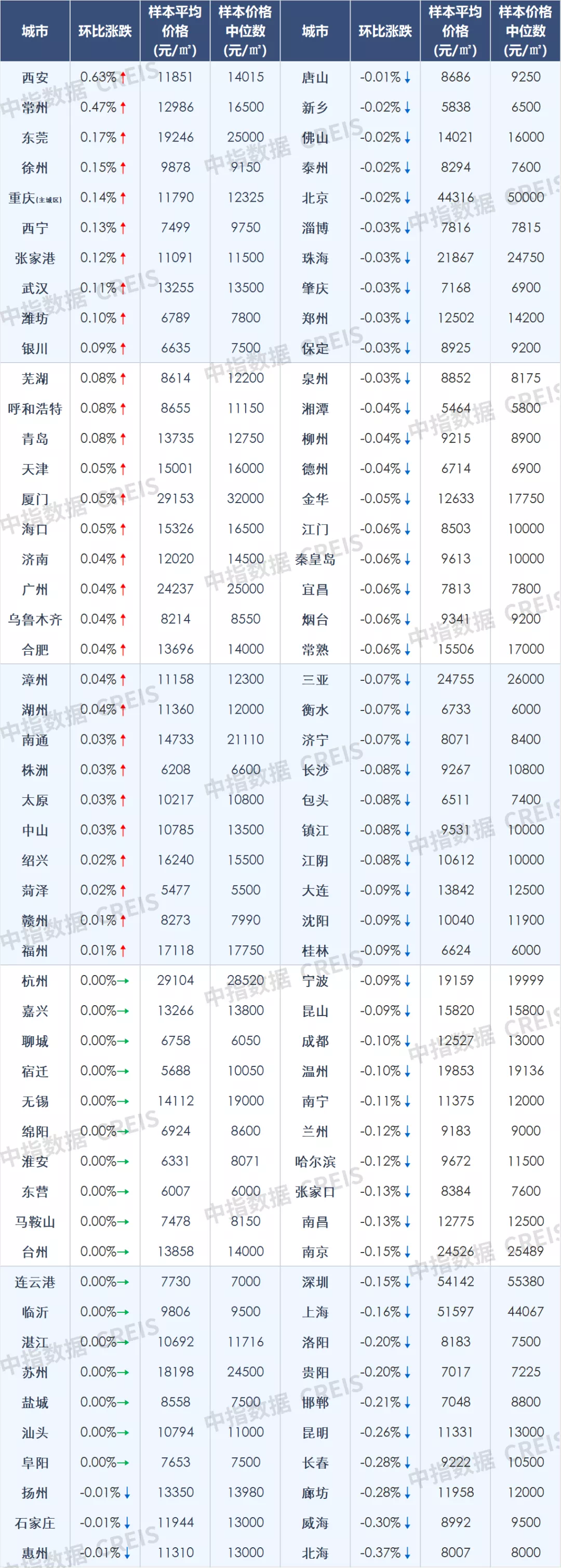This screenshot has width=561, height=1568.
Task: Click average price 11851
Action: pos(175,77)
